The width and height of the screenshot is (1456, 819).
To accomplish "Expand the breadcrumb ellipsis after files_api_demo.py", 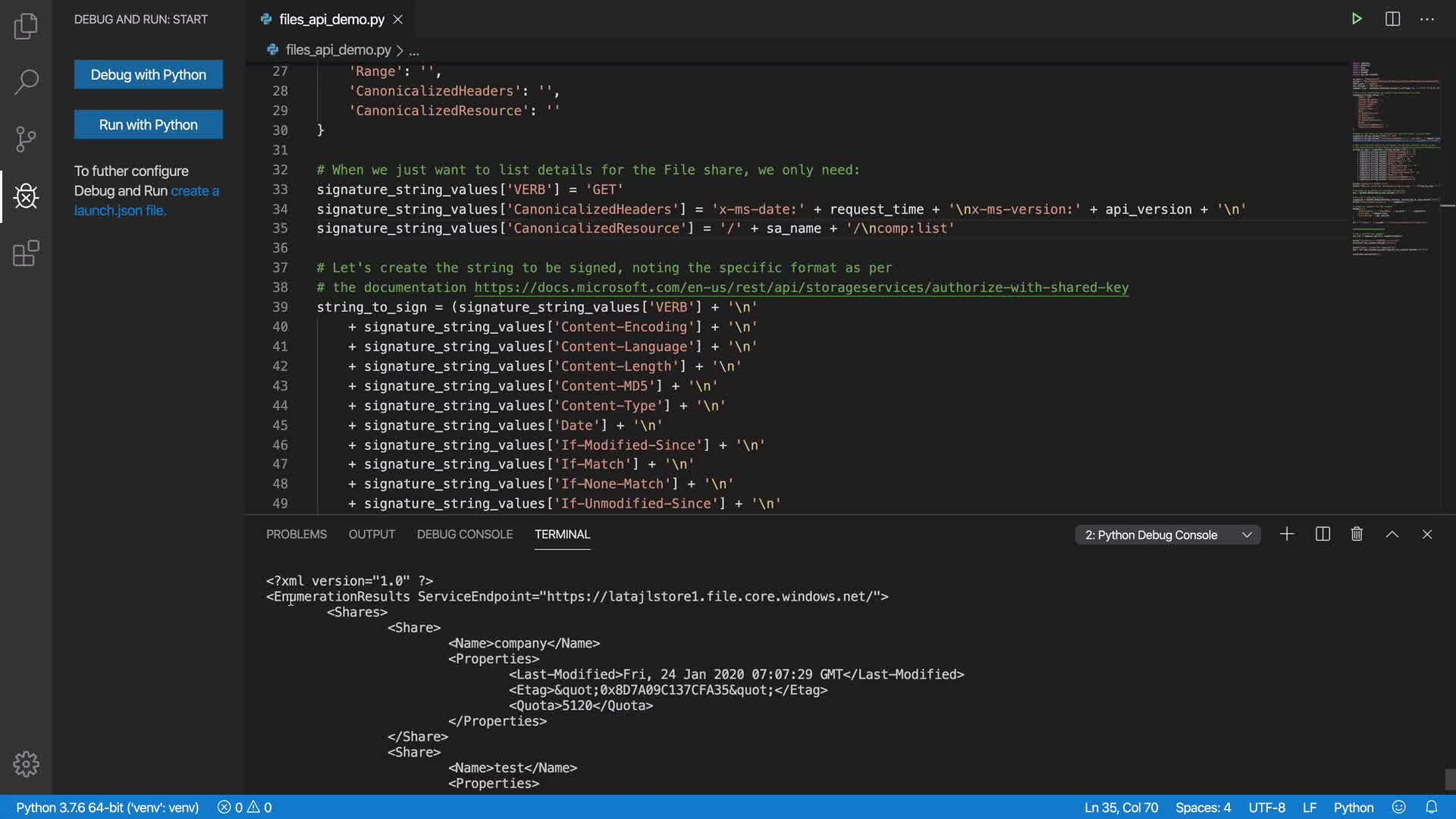I will (x=414, y=51).
